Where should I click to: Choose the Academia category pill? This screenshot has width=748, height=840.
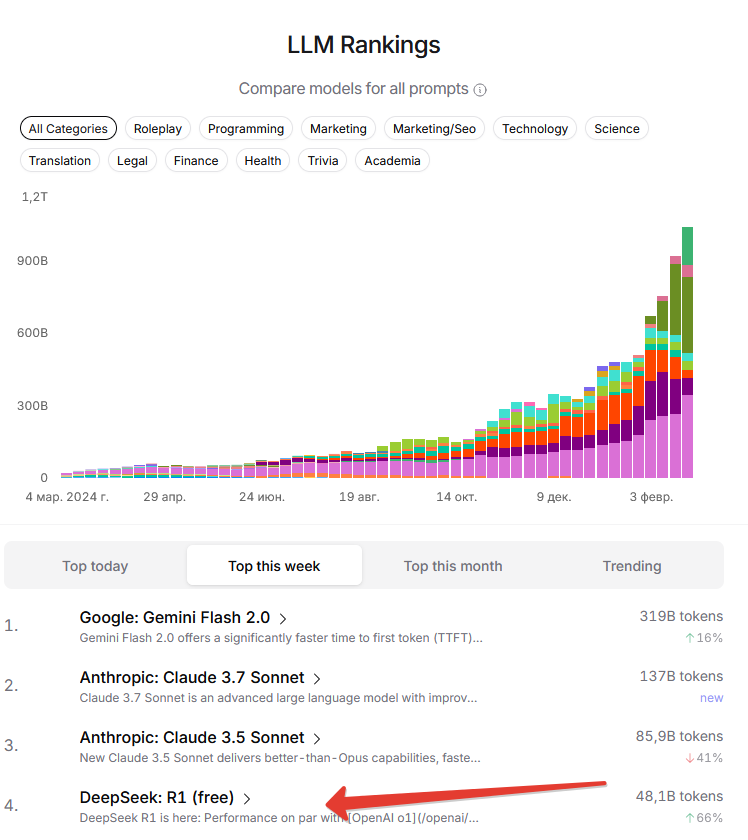392,161
